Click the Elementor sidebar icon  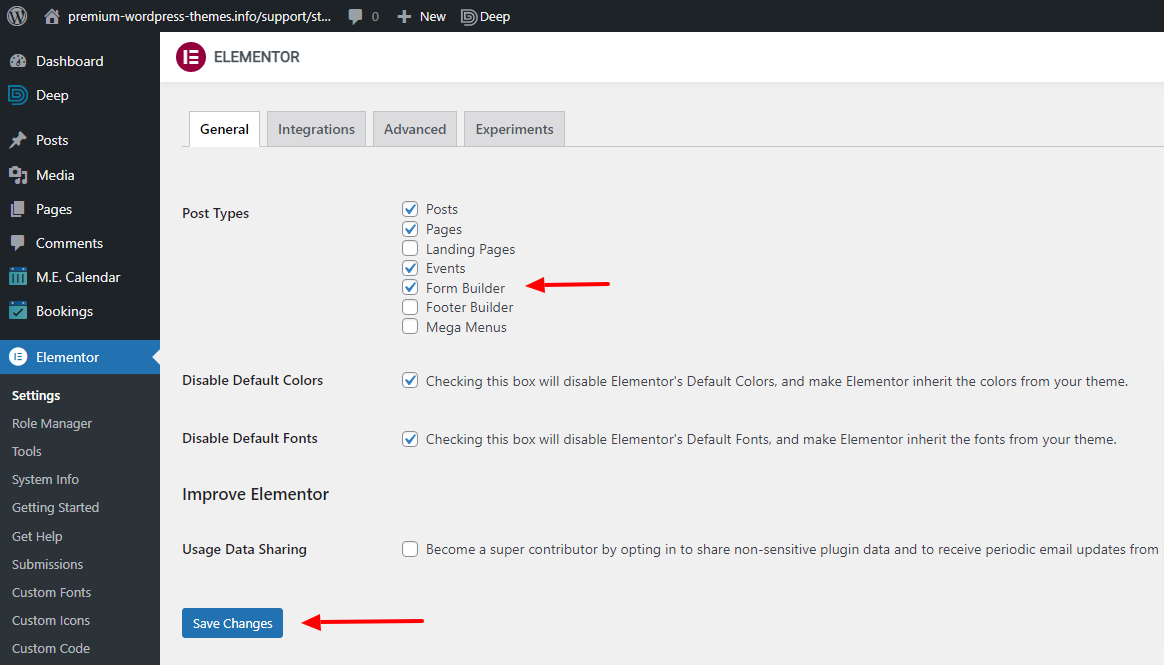(18, 357)
